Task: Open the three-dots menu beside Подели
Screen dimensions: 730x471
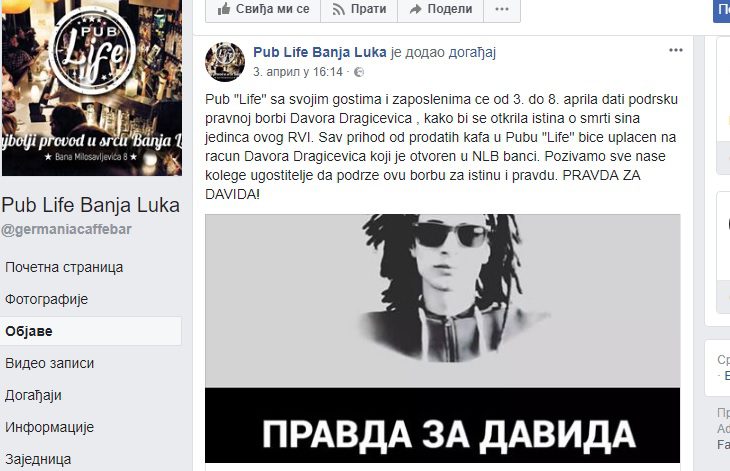Action: (x=502, y=9)
